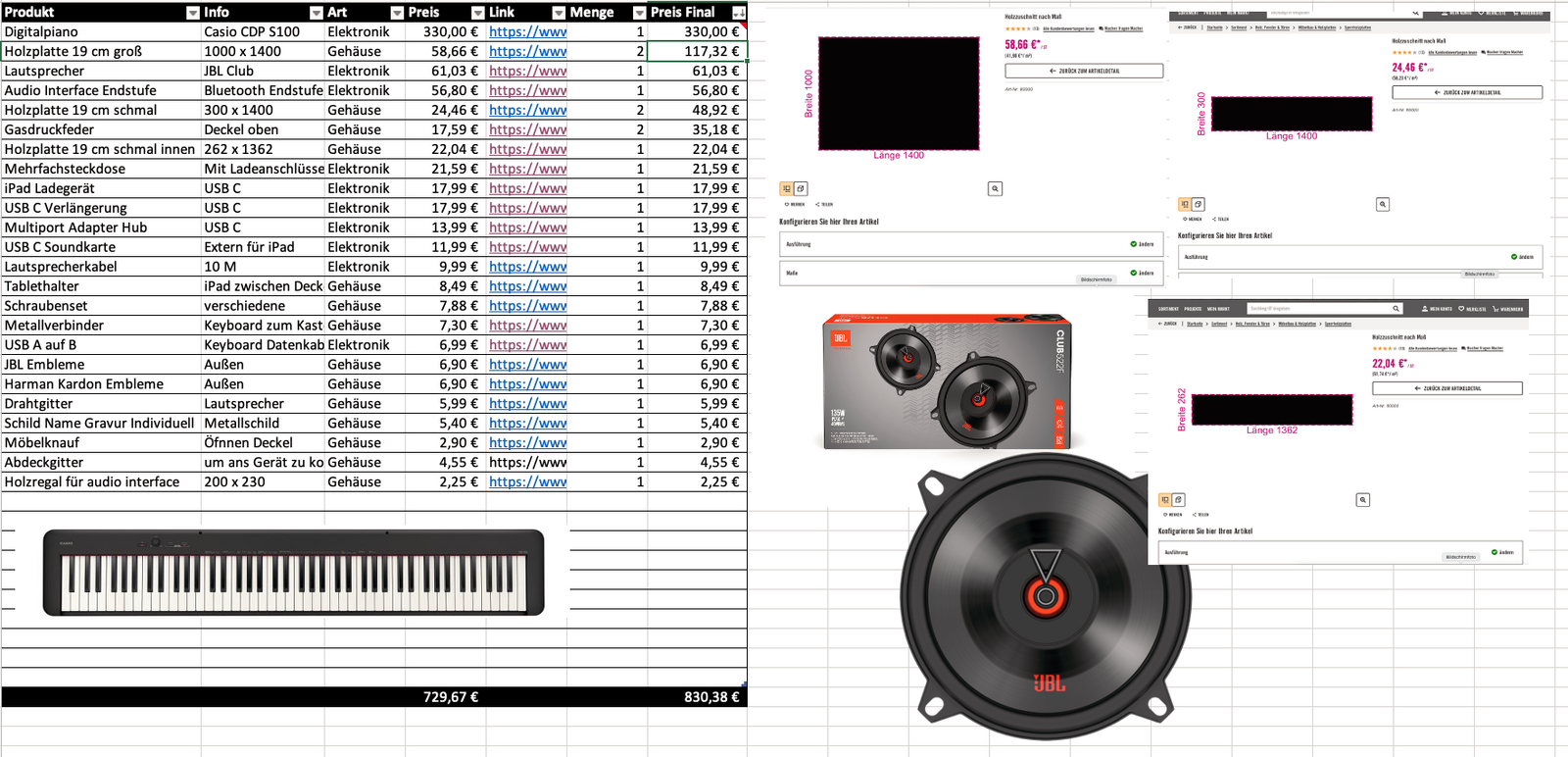Image resolution: width=1568 pixels, height=757 pixels.
Task: Click Warenkorb cart icon in 22,04 € screenshot
Action: coord(1495,309)
